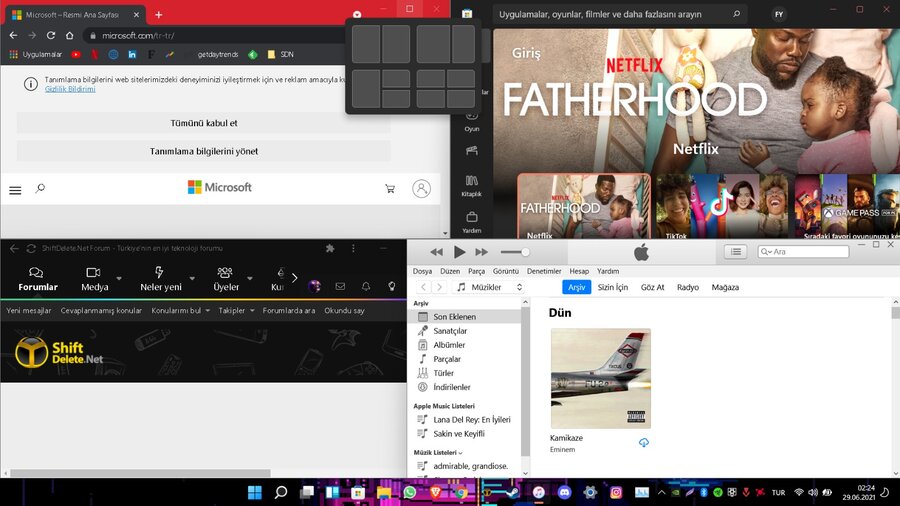Click the Tümünü kabul et button

tap(204, 123)
